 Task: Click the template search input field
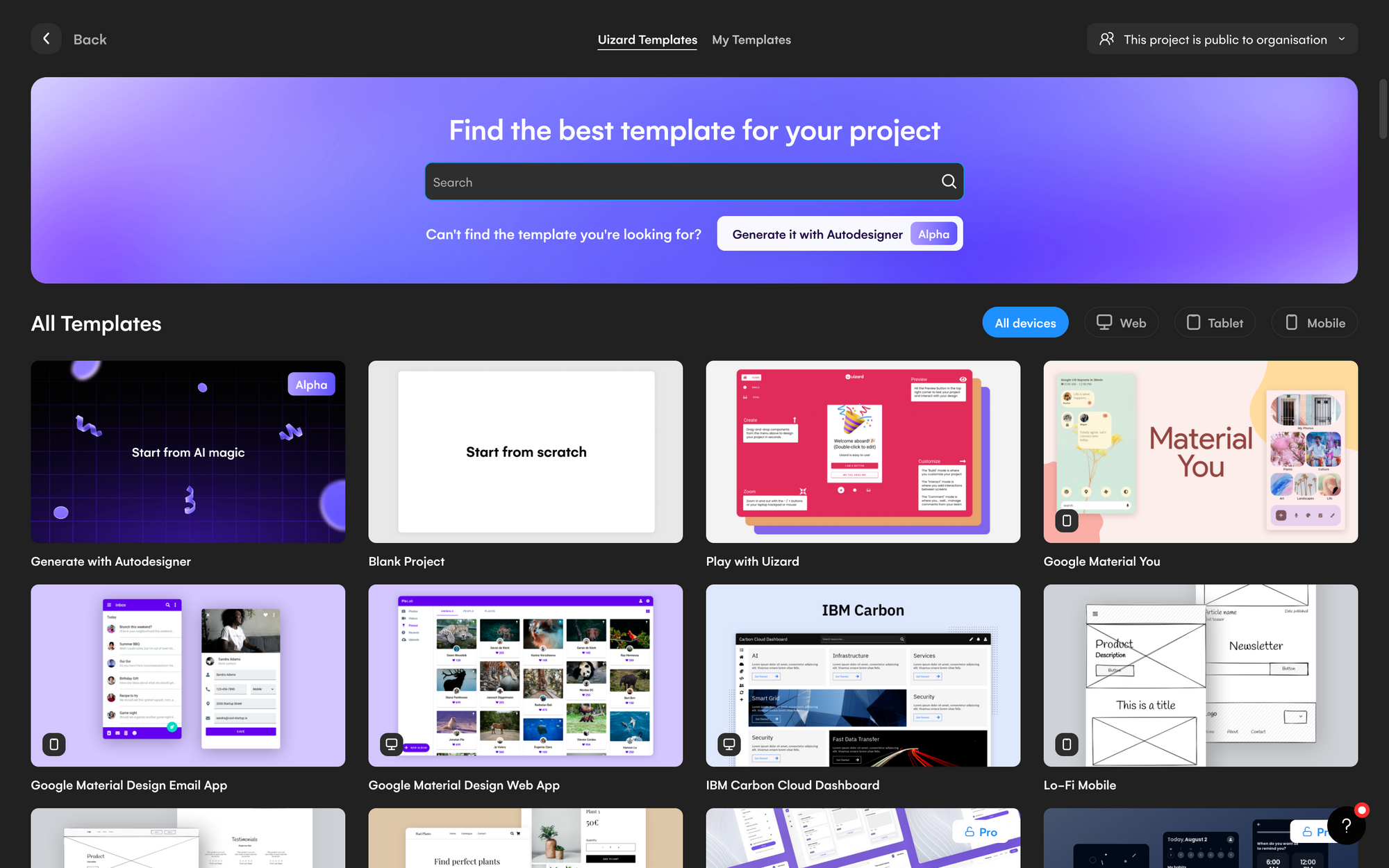click(694, 181)
